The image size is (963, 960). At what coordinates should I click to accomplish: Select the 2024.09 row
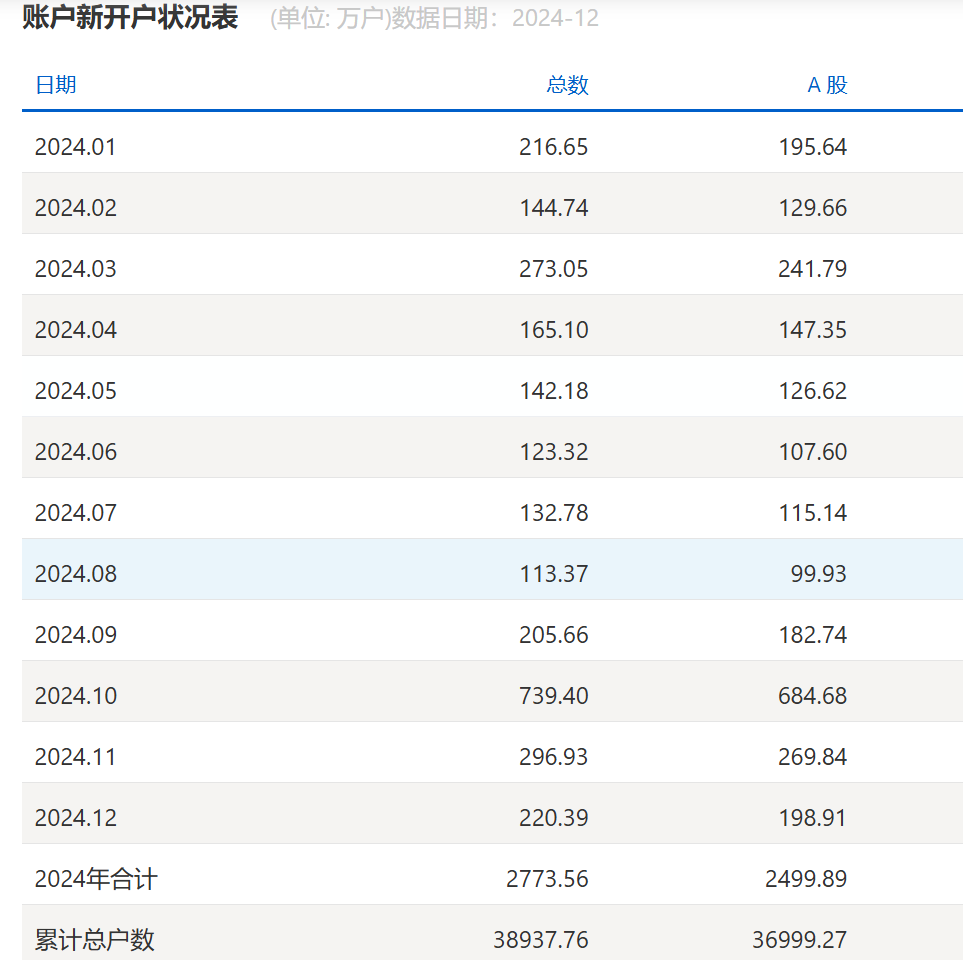click(x=75, y=633)
